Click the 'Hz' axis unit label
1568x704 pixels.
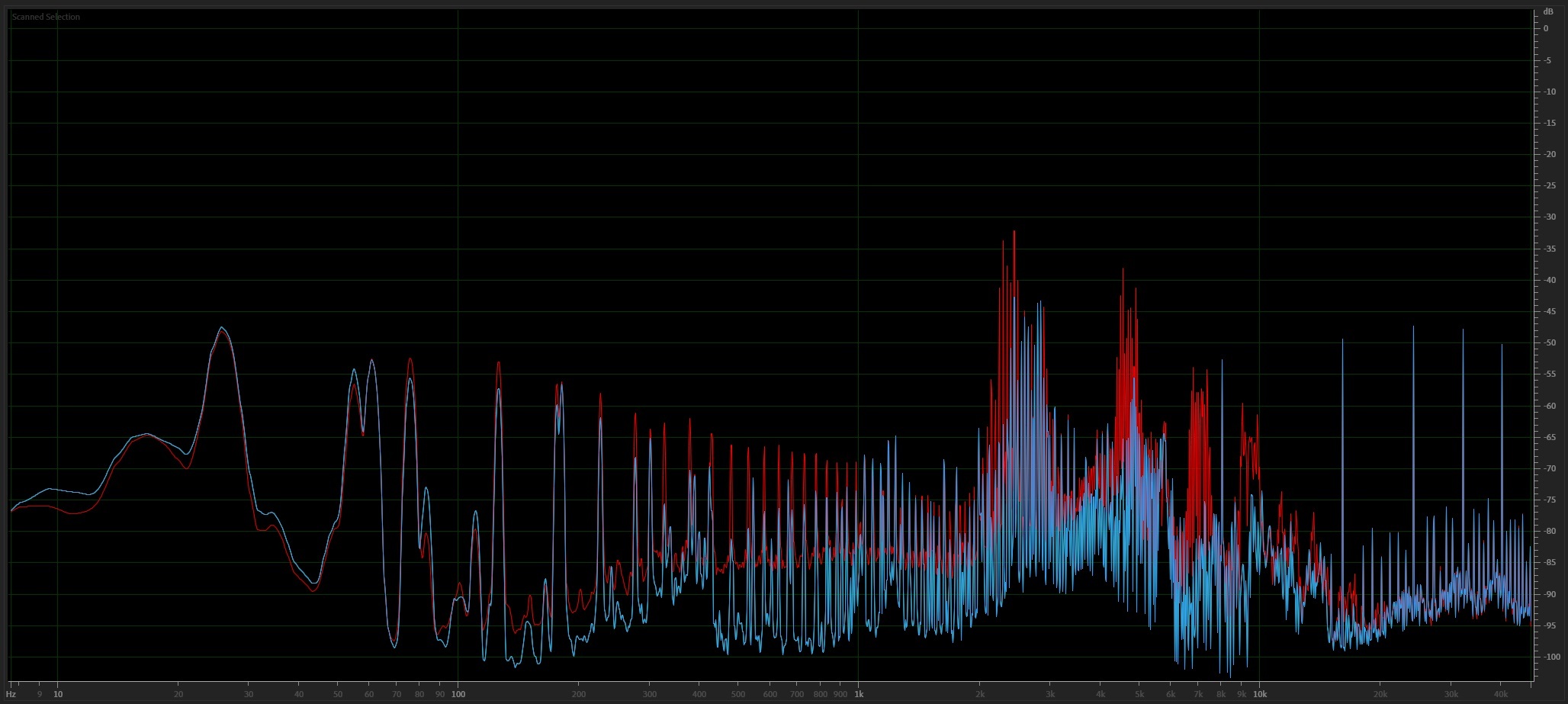(11, 694)
